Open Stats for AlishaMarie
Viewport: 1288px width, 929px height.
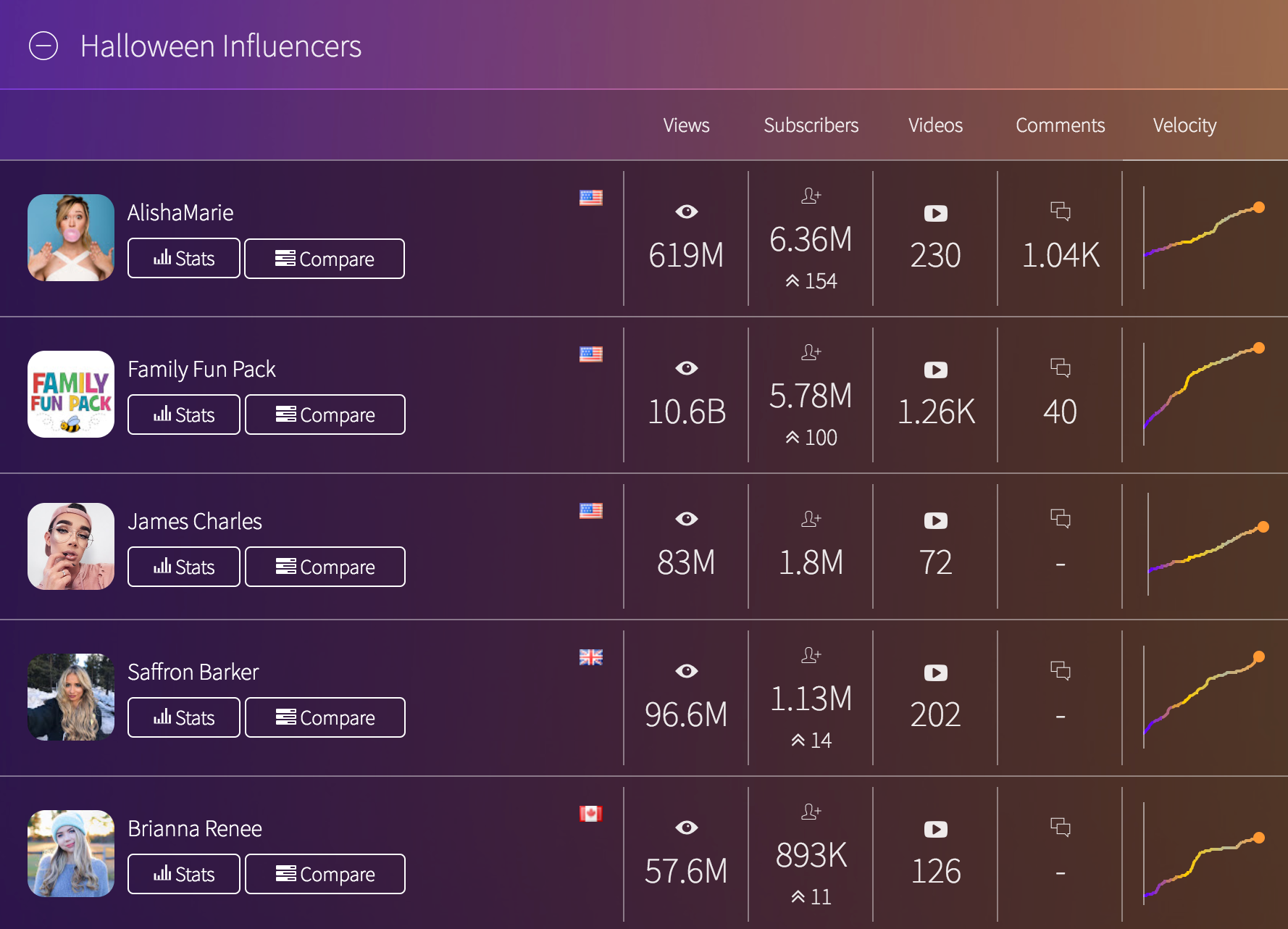(x=184, y=259)
